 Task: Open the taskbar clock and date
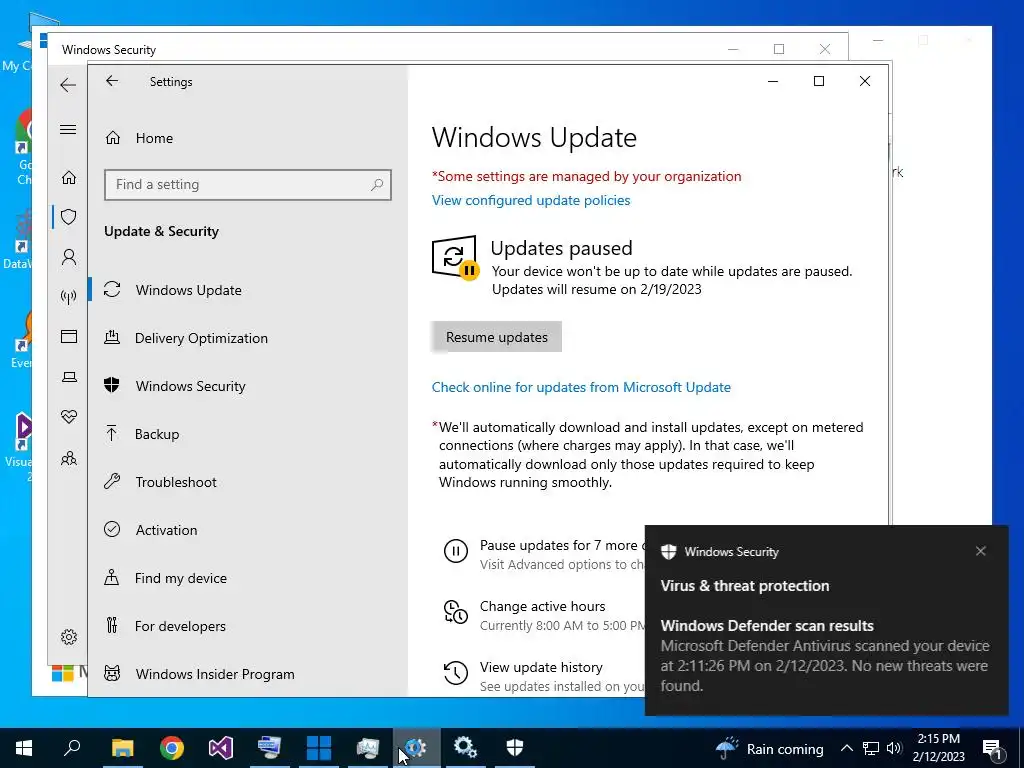(938, 748)
